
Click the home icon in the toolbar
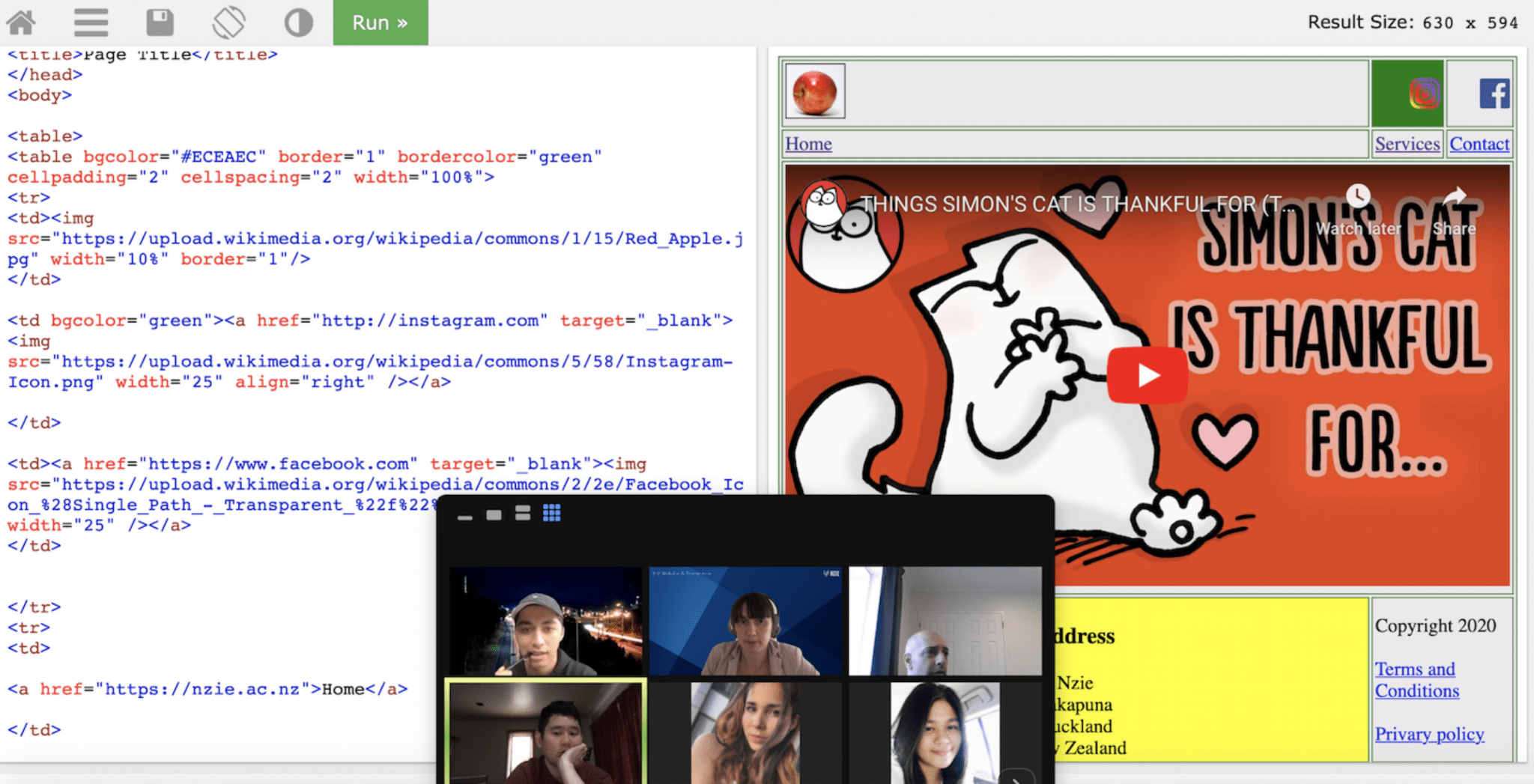pyautogui.click(x=21, y=22)
